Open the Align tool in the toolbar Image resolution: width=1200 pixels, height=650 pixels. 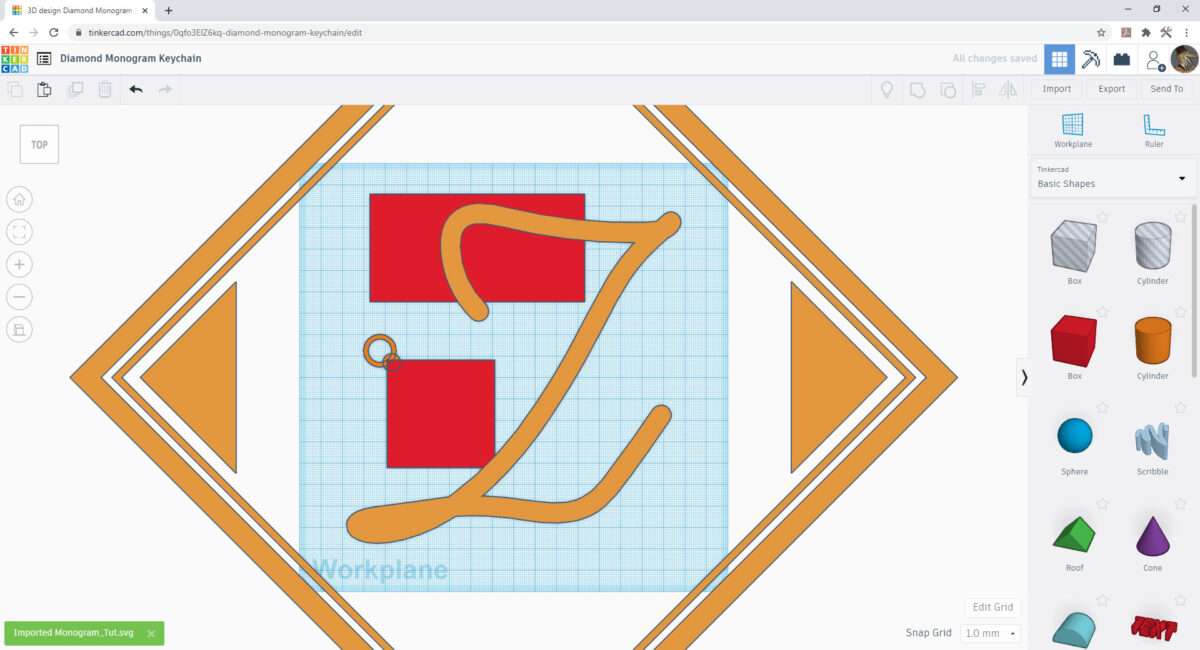click(977, 89)
